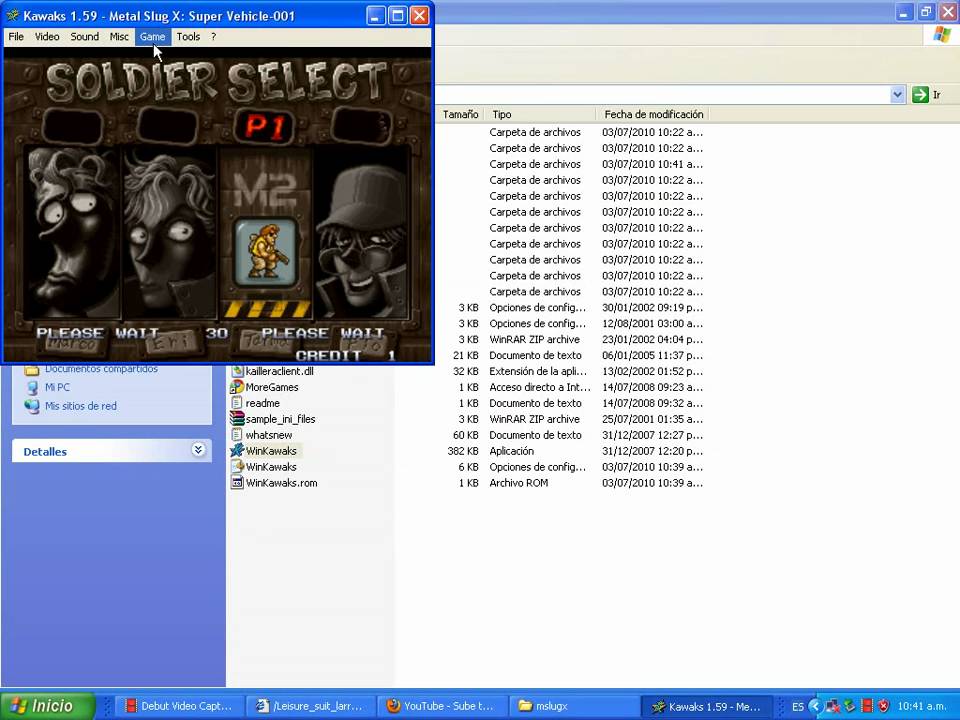This screenshot has height=720, width=960.
Task: Click the red security shield tray icon
Action: point(883,707)
